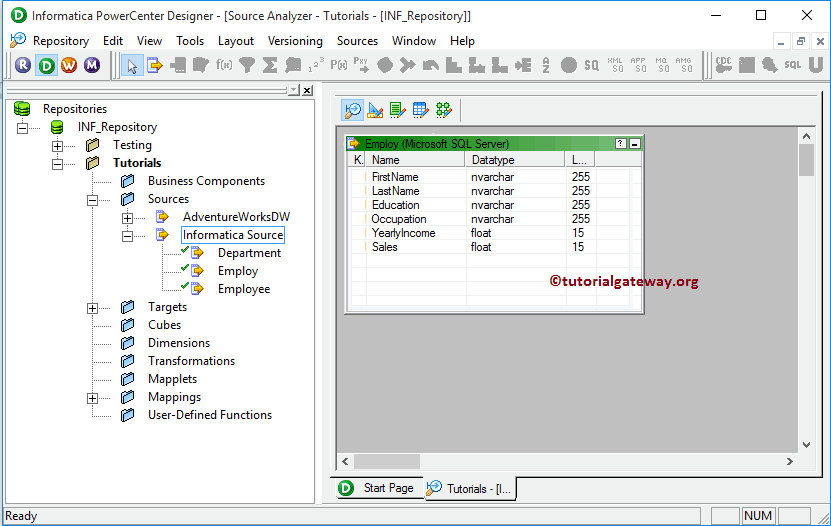Viewport: 831px width, 526px height.
Task: Collapse the INF_Repository node
Action: pyautogui.click(x=22, y=128)
